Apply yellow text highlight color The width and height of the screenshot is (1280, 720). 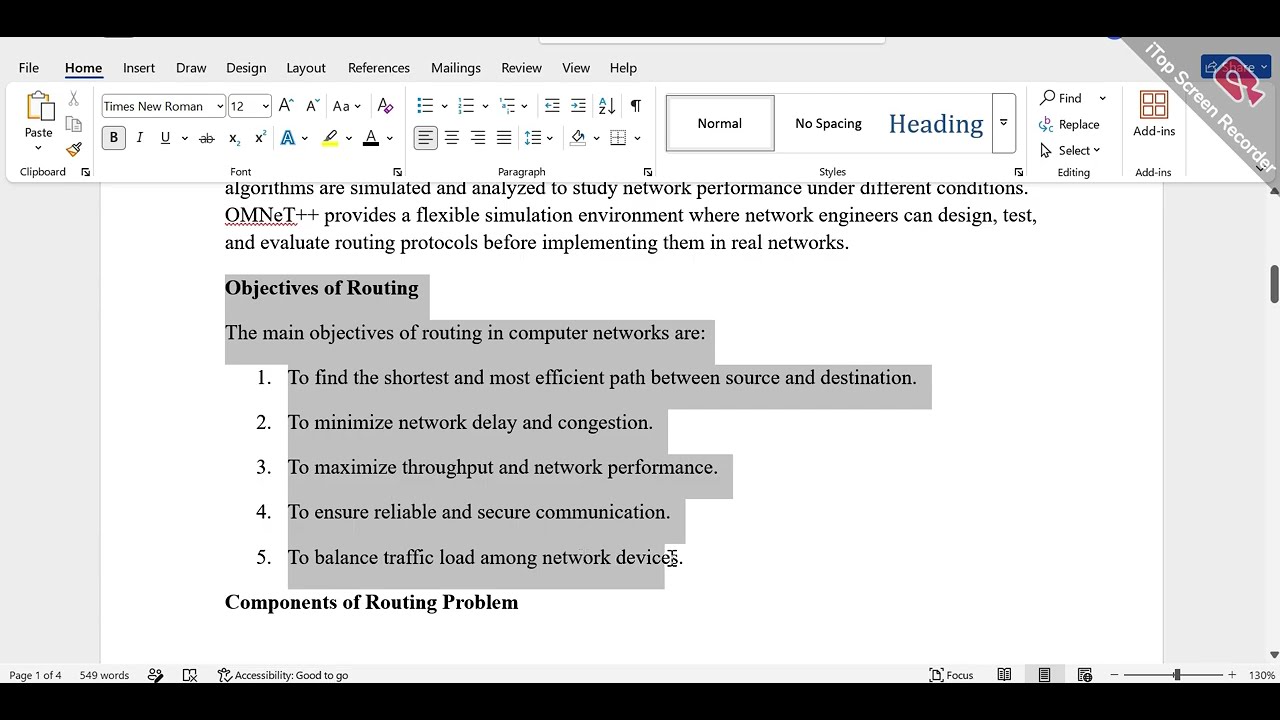(330, 138)
